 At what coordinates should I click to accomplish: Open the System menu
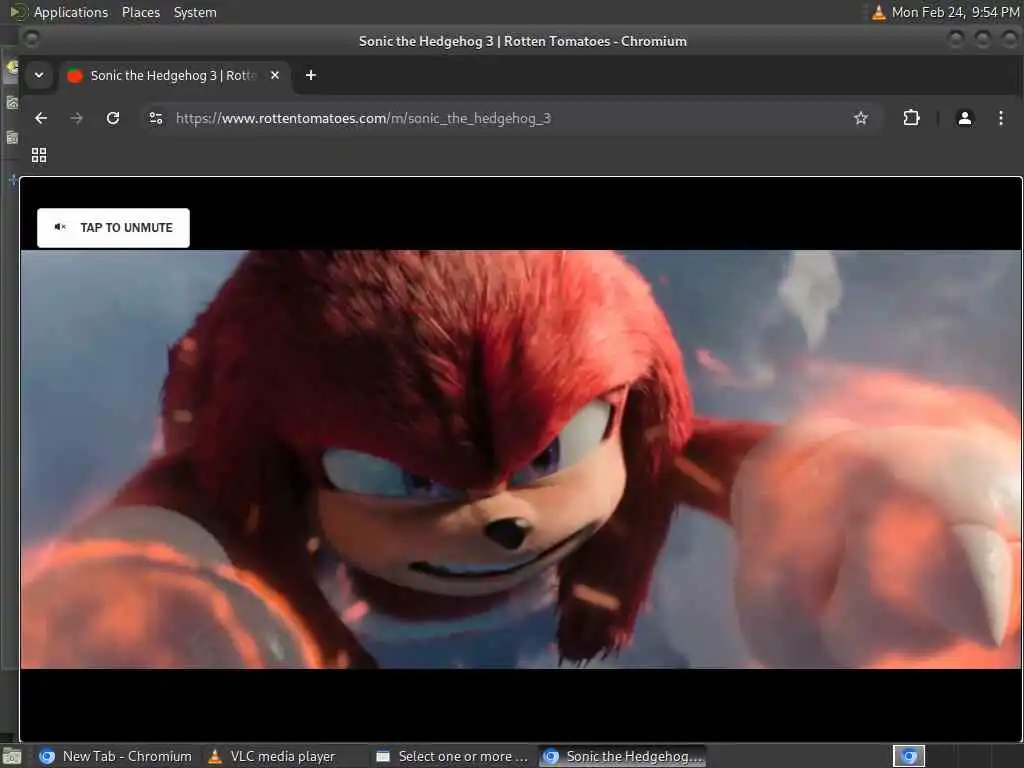(x=195, y=12)
